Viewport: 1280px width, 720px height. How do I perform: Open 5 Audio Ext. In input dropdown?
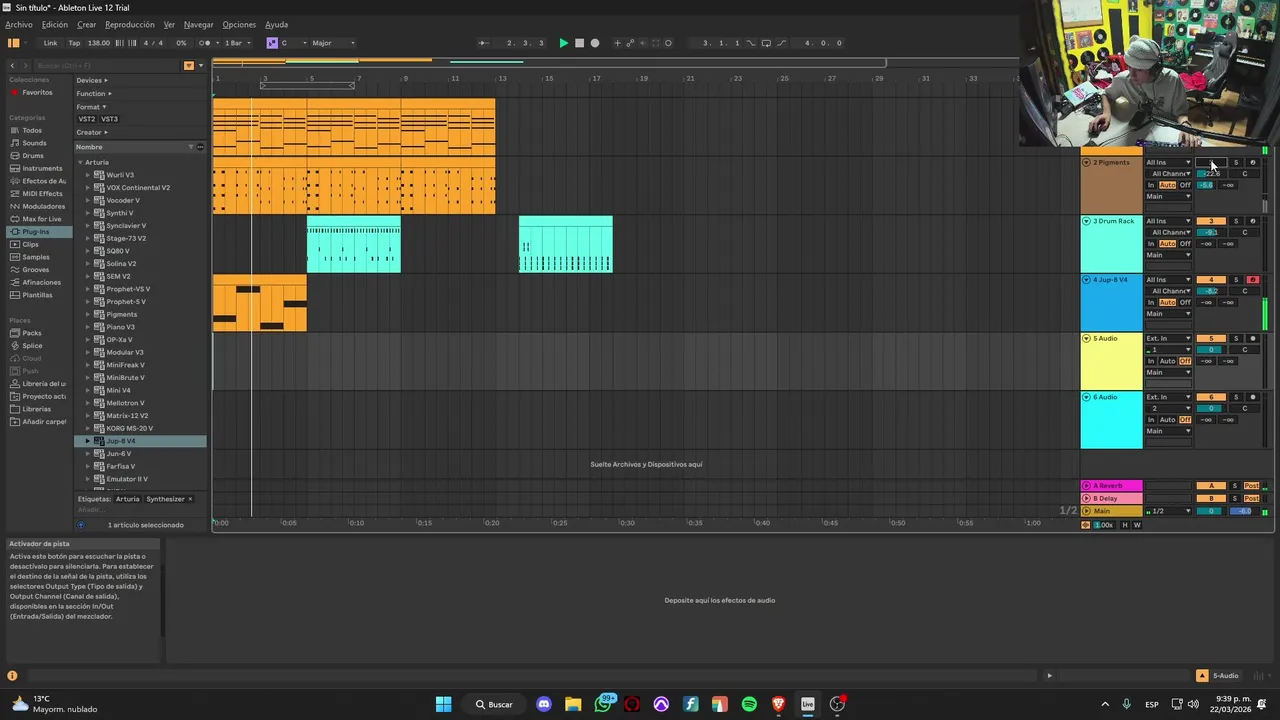(1168, 338)
